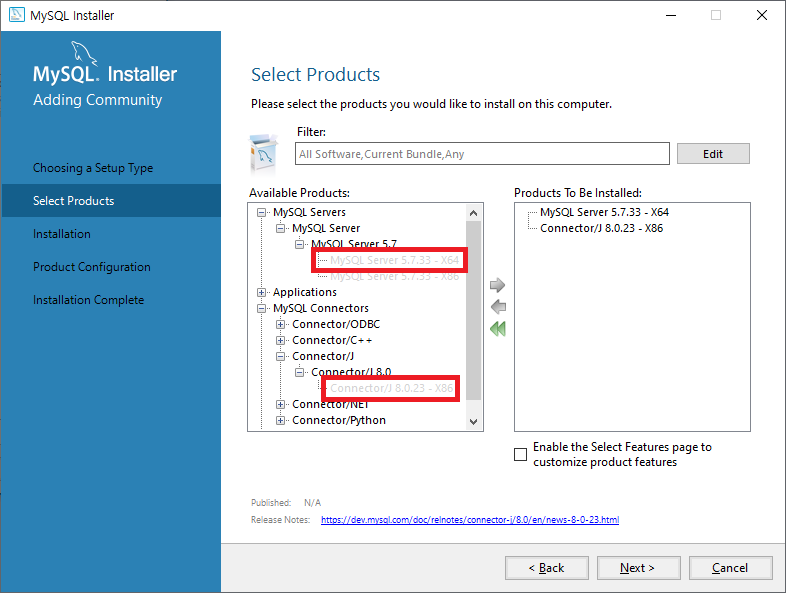This screenshot has width=786, height=593.
Task: Click into the Filter text field
Action: 482,153
